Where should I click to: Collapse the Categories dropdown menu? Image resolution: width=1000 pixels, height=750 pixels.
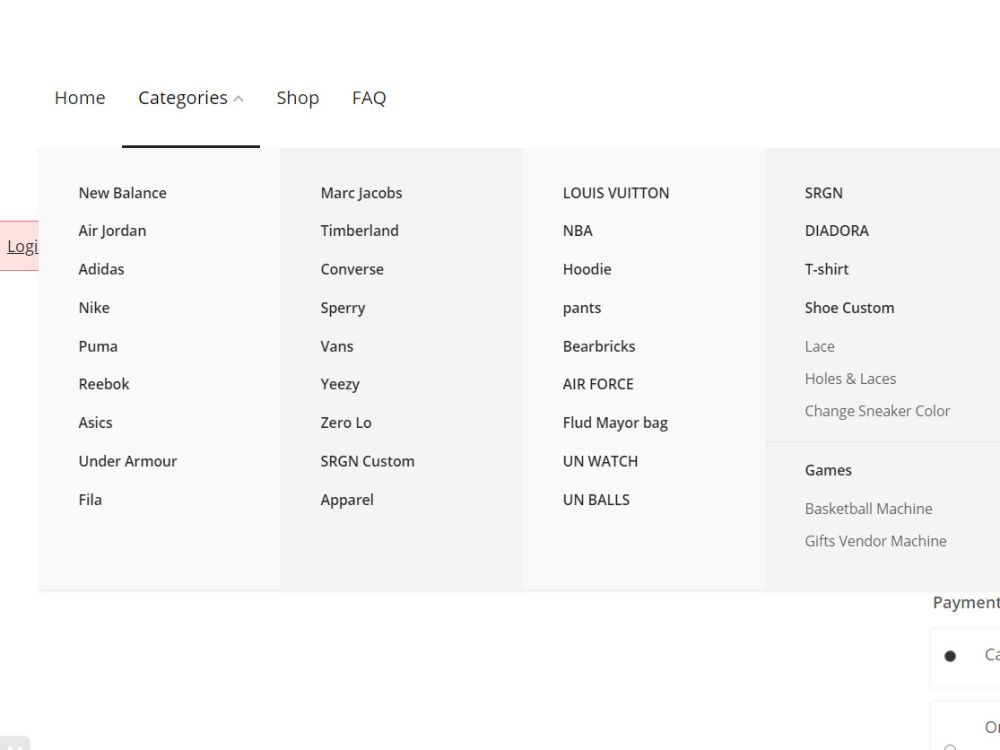pos(191,98)
